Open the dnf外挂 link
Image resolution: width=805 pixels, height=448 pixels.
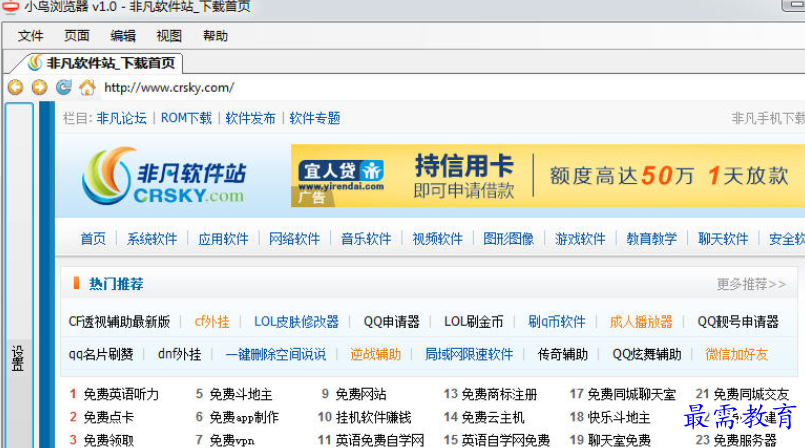tap(179, 354)
